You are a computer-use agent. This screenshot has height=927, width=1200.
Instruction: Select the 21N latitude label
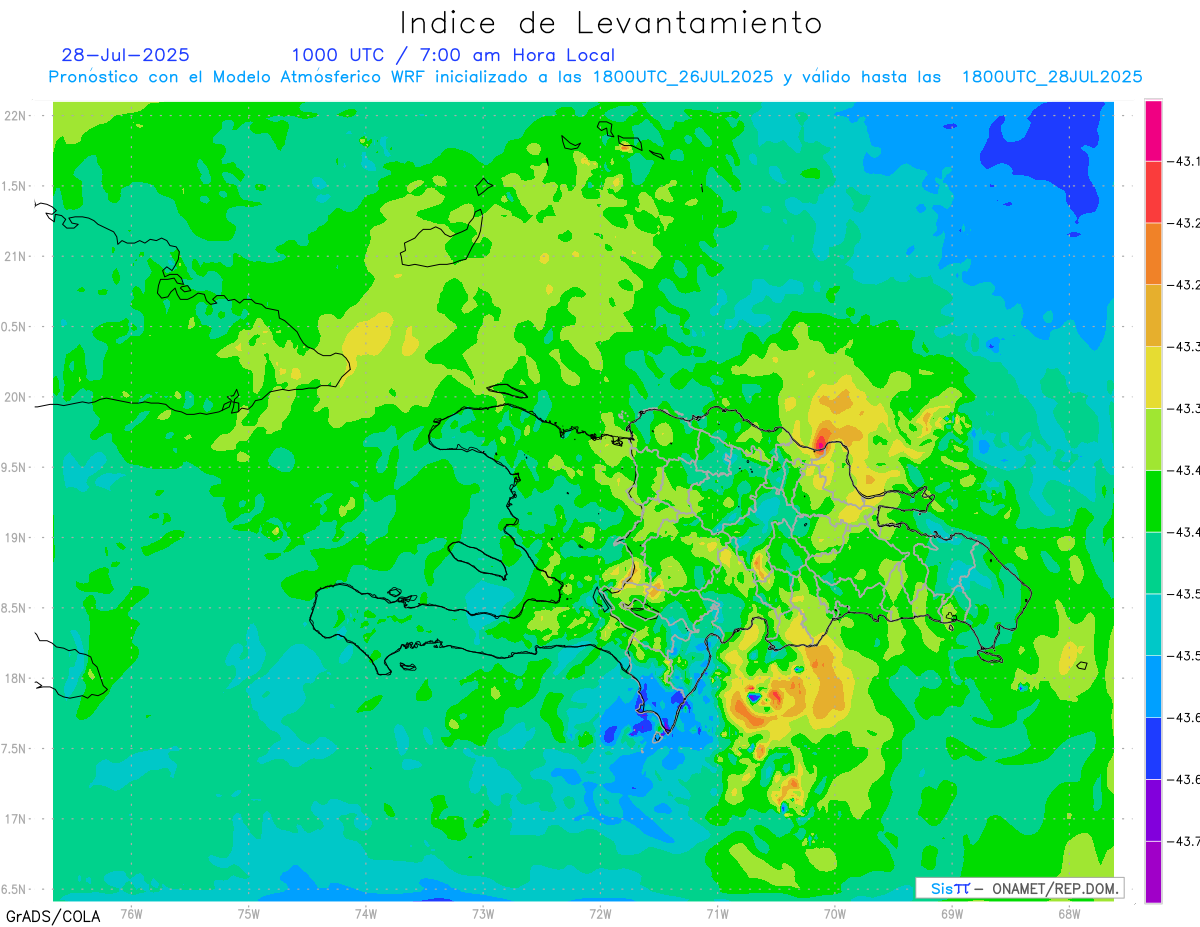pyautogui.click(x=16, y=257)
